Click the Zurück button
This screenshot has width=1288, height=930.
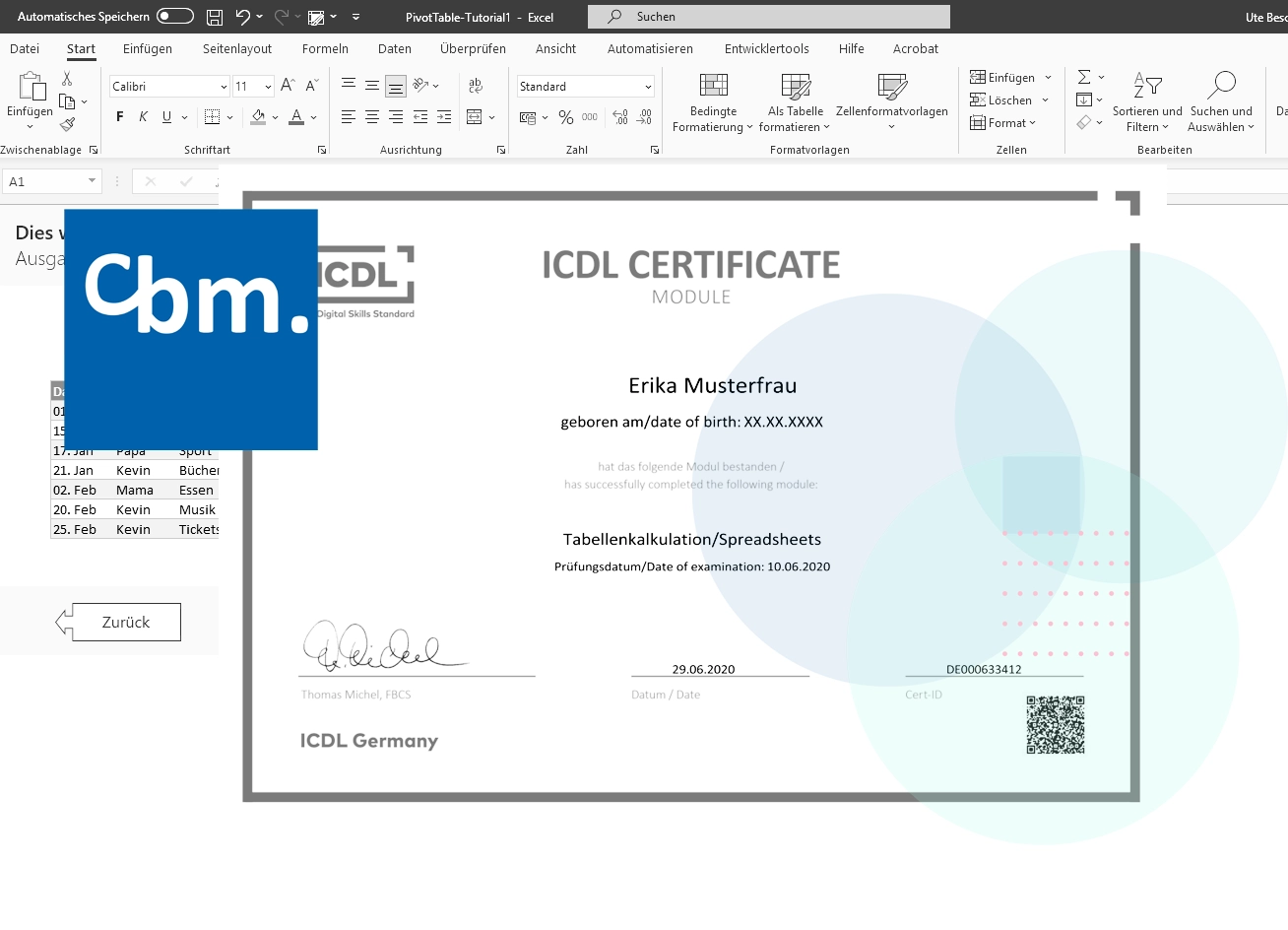[x=119, y=623]
